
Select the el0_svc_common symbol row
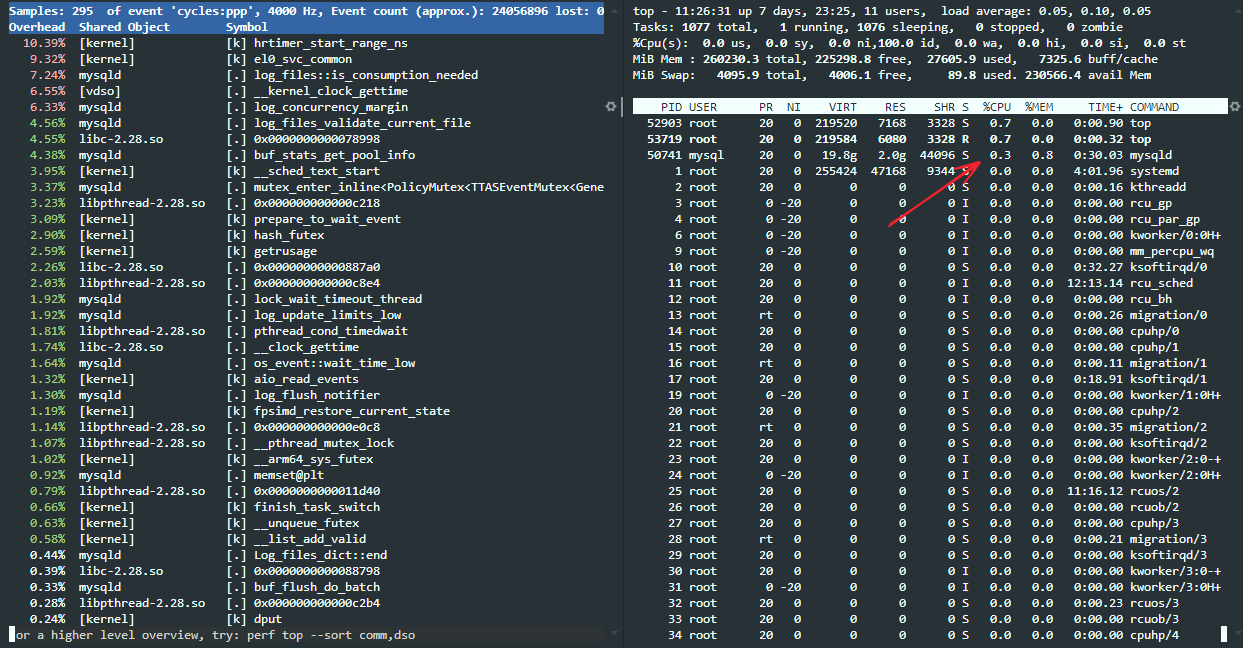coord(305,59)
